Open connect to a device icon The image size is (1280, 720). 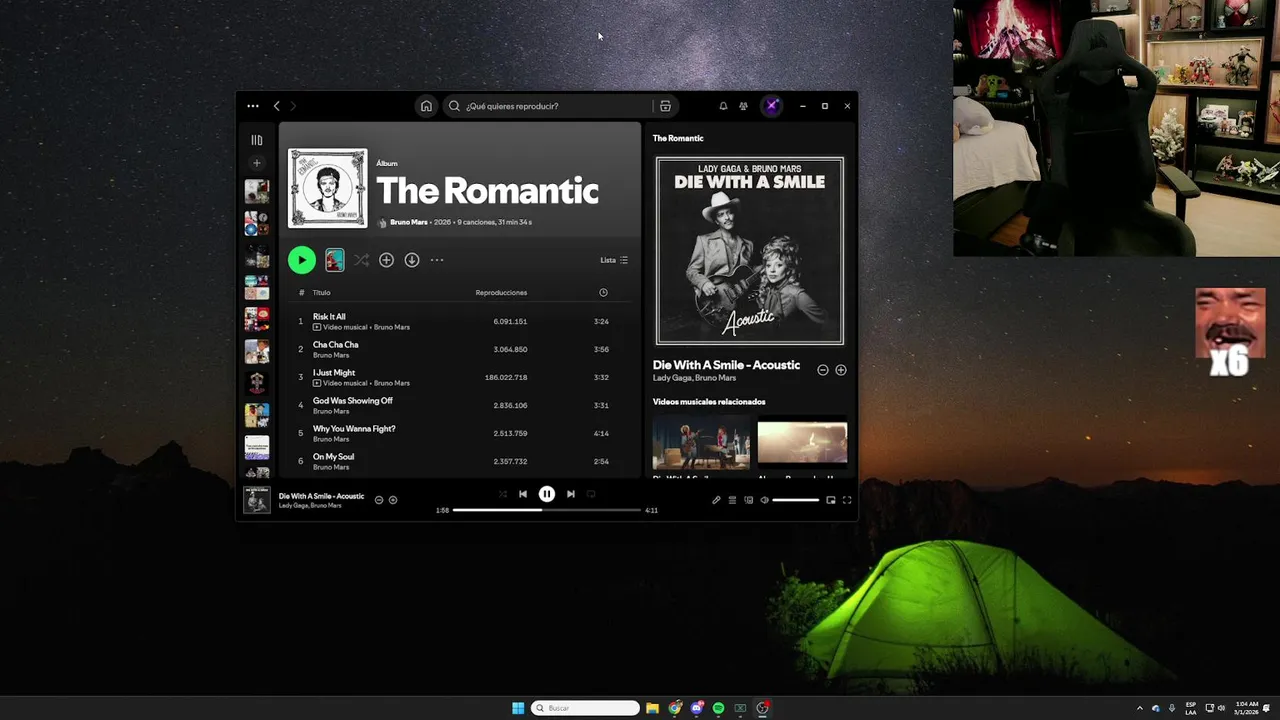pyautogui.click(x=748, y=500)
